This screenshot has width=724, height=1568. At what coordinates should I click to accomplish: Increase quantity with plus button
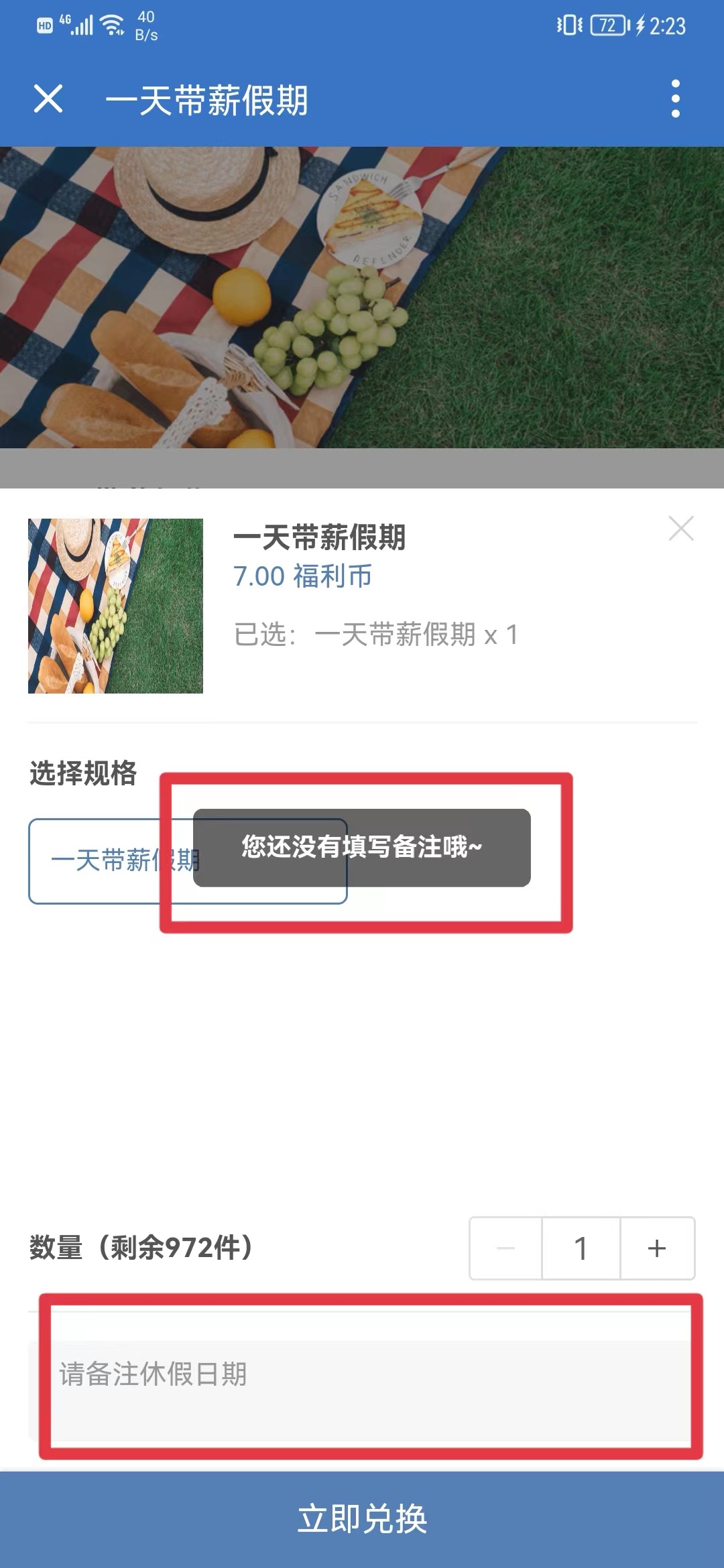(x=658, y=1248)
